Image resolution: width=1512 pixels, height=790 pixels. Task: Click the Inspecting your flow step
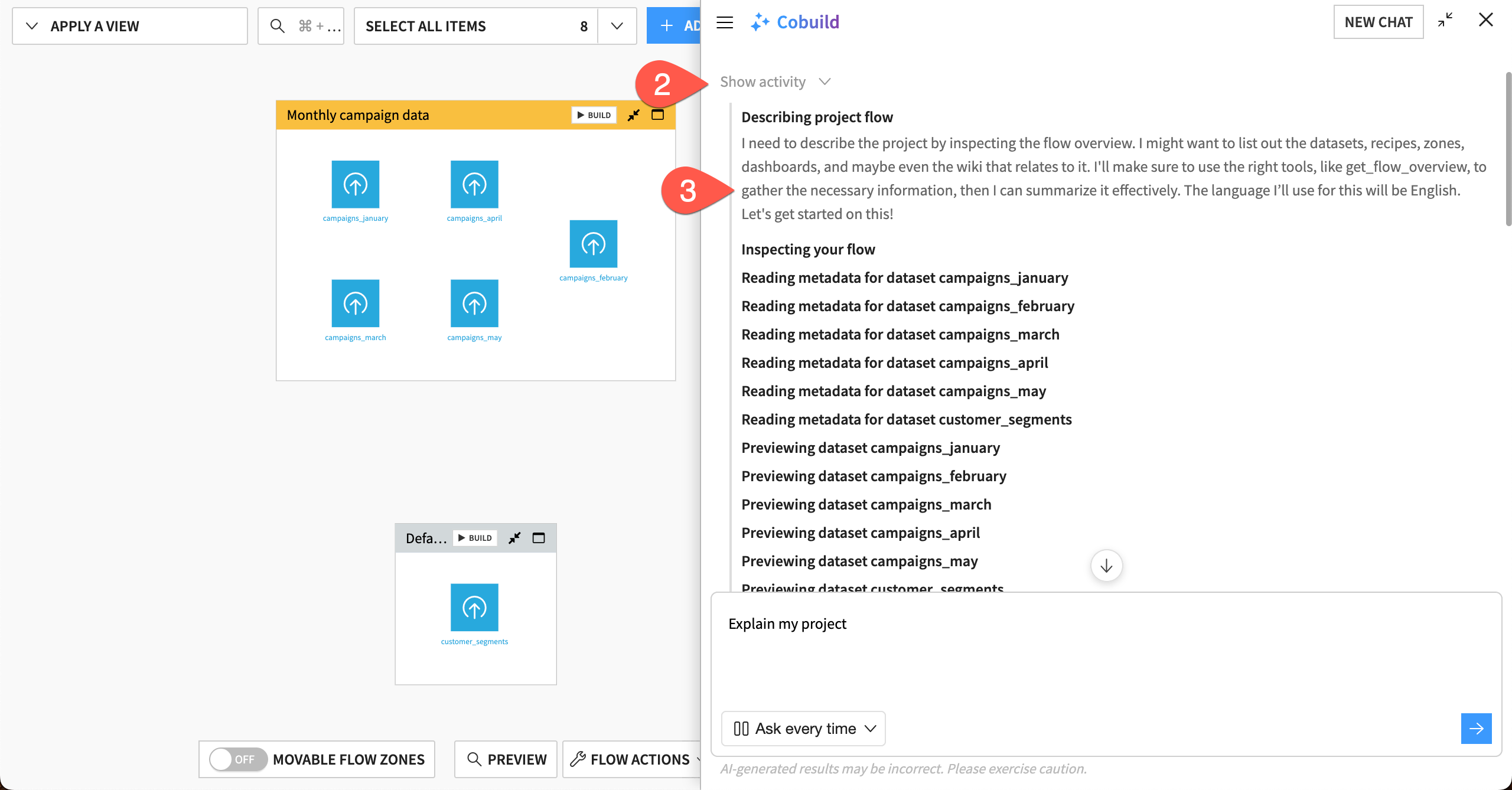pos(808,249)
